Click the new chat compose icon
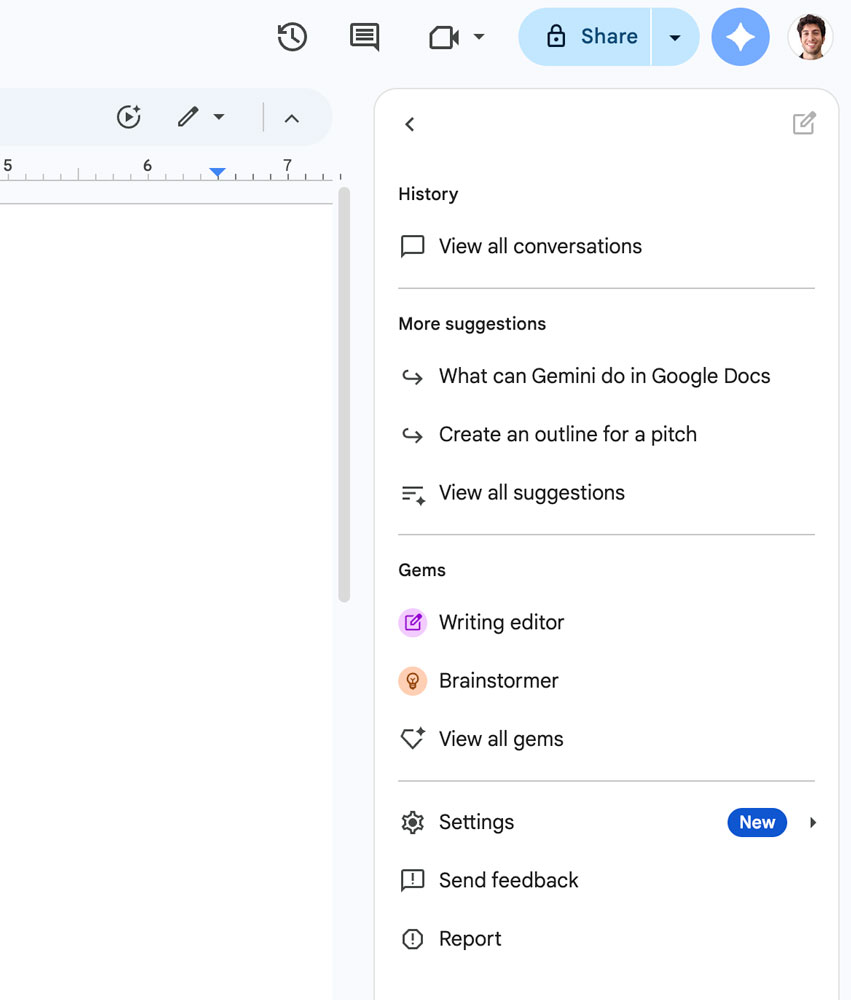The width and height of the screenshot is (851, 1000). (804, 124)
